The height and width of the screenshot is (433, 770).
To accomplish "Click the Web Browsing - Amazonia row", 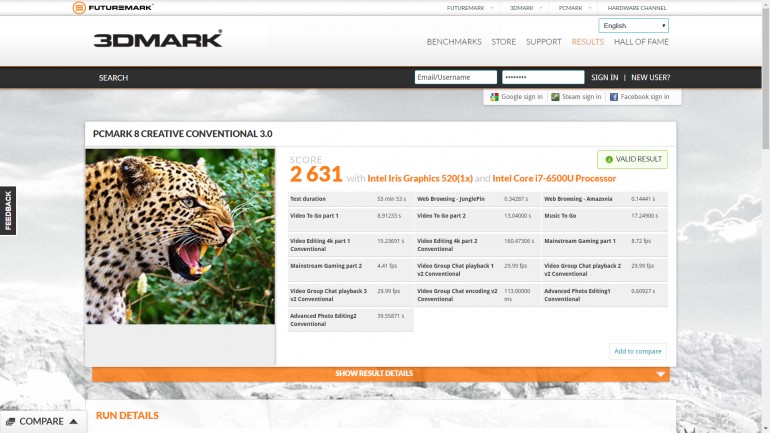I will pyautogui.click(x=605, y=199).
